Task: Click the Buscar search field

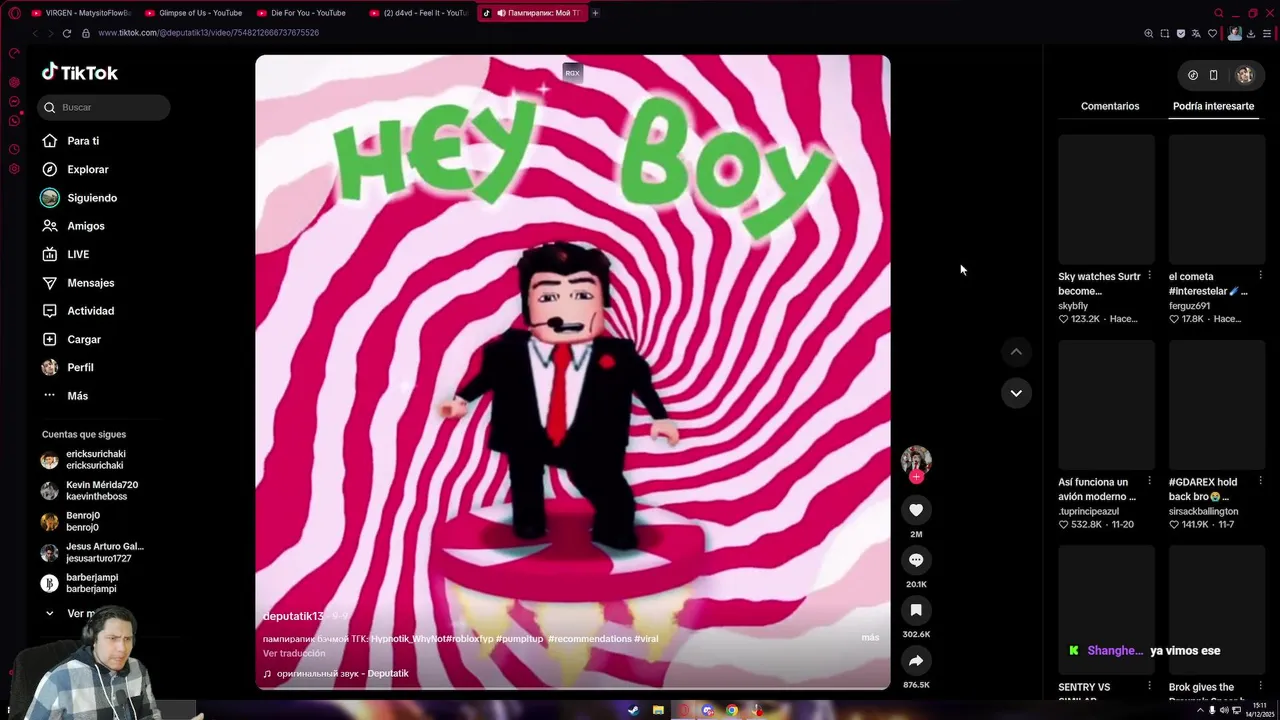Action: coord(104,107)
